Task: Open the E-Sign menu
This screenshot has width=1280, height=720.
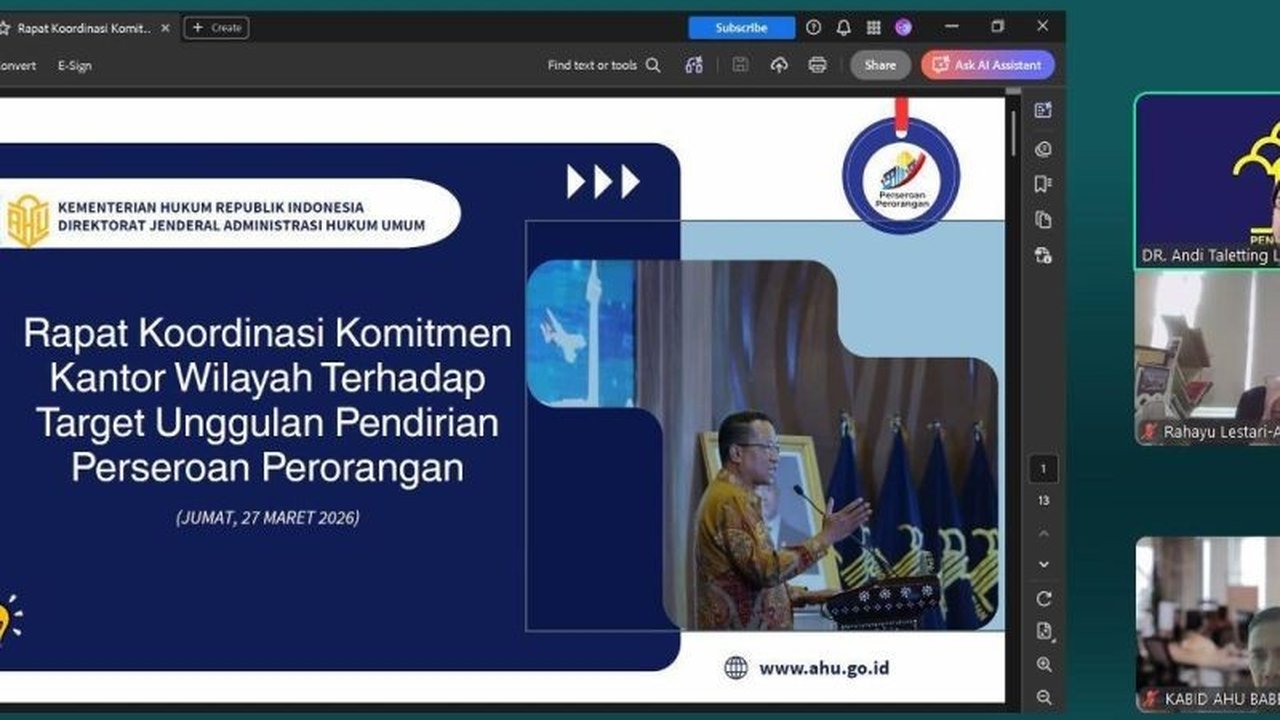Action: (x=74, y=65)
